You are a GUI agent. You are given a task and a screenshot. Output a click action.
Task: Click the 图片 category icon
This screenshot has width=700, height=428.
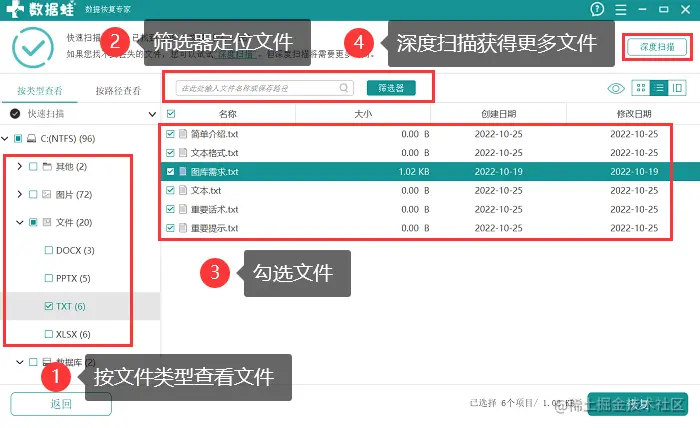47,194
